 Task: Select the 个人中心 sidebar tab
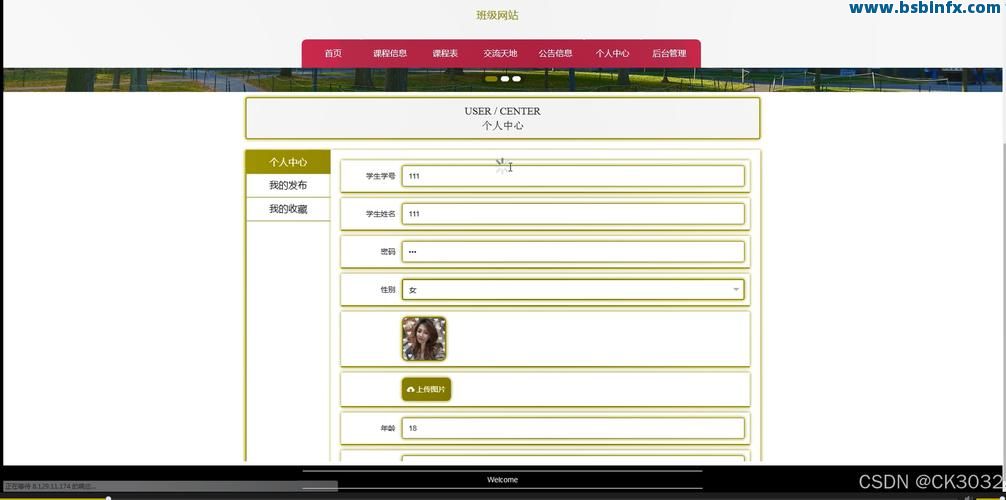[x=288, y=162]
